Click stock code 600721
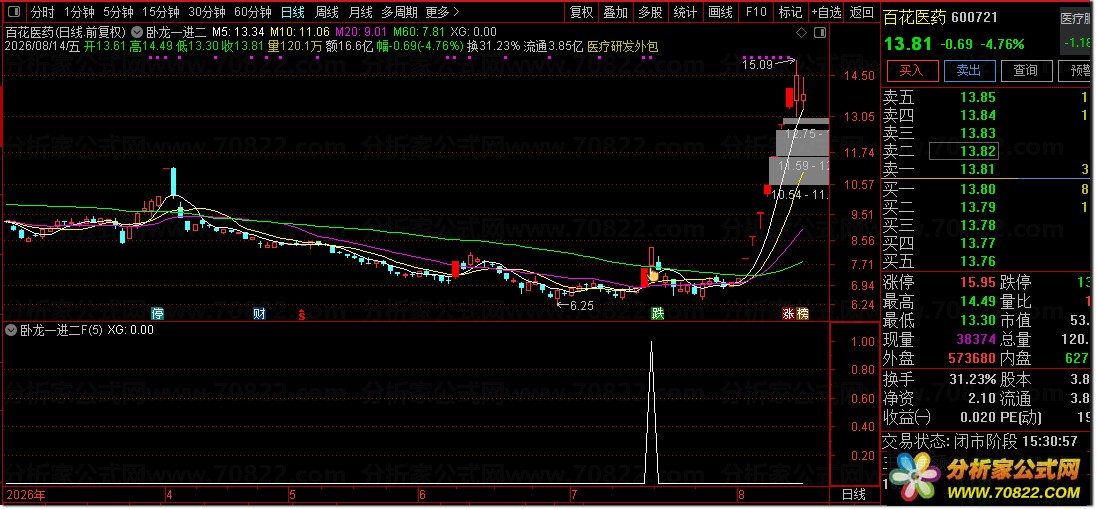The width and height of the screenshot is (1097, 509). 973,17
